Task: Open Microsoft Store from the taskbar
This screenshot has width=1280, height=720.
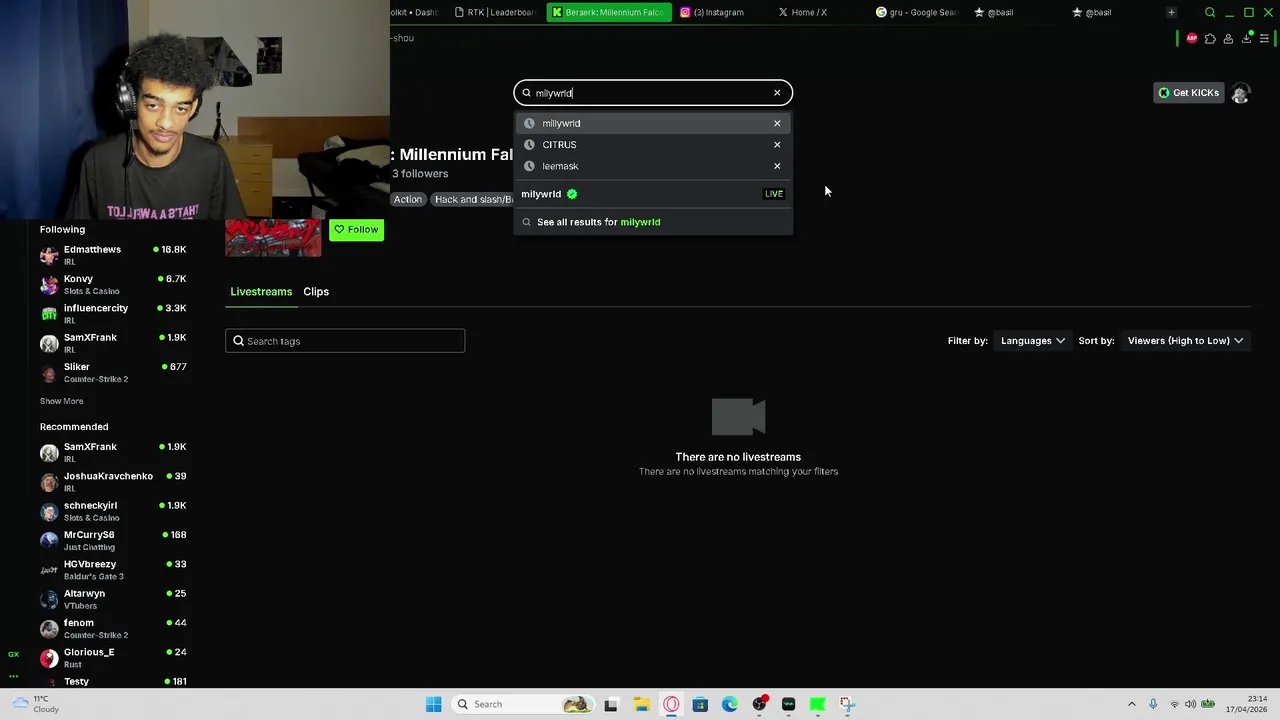Action: [x=700, y=704]
